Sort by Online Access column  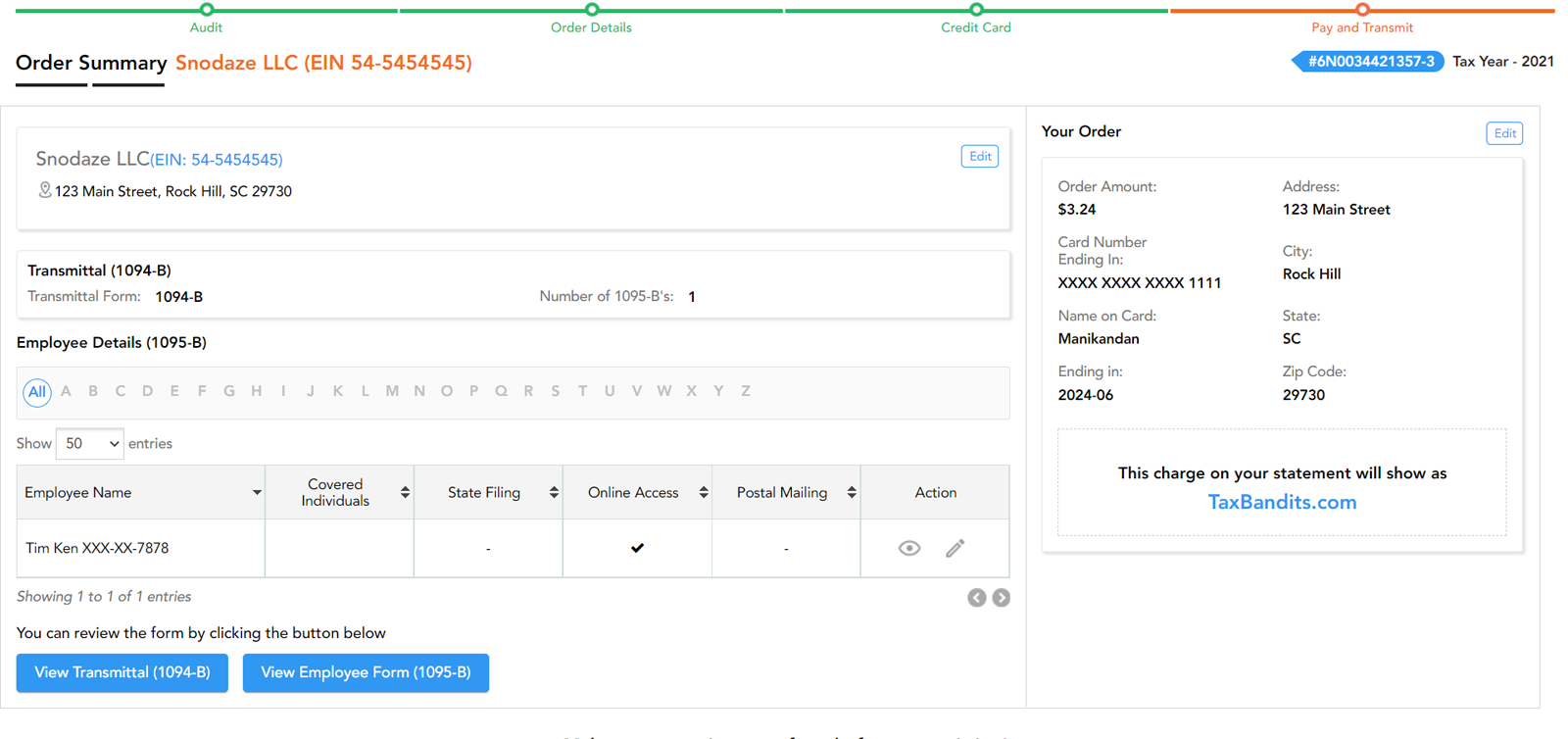coord(637,492)
